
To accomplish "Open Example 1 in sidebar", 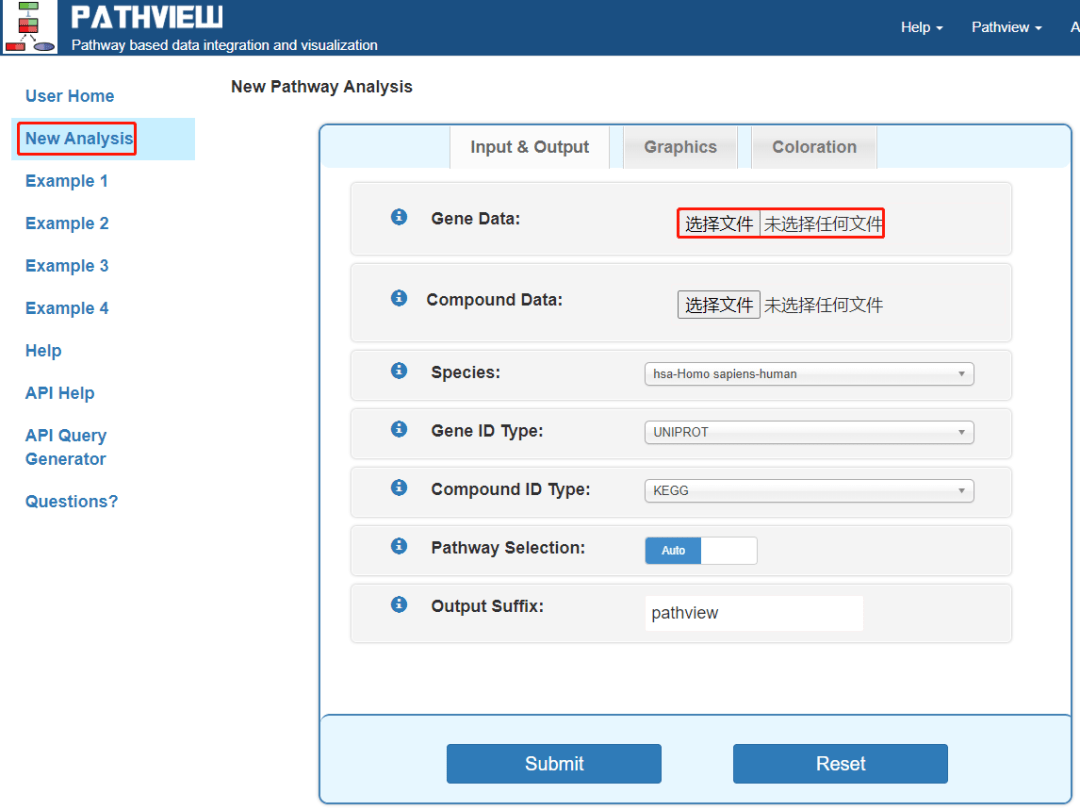I will pyautogui.click(x=67, y=181).
